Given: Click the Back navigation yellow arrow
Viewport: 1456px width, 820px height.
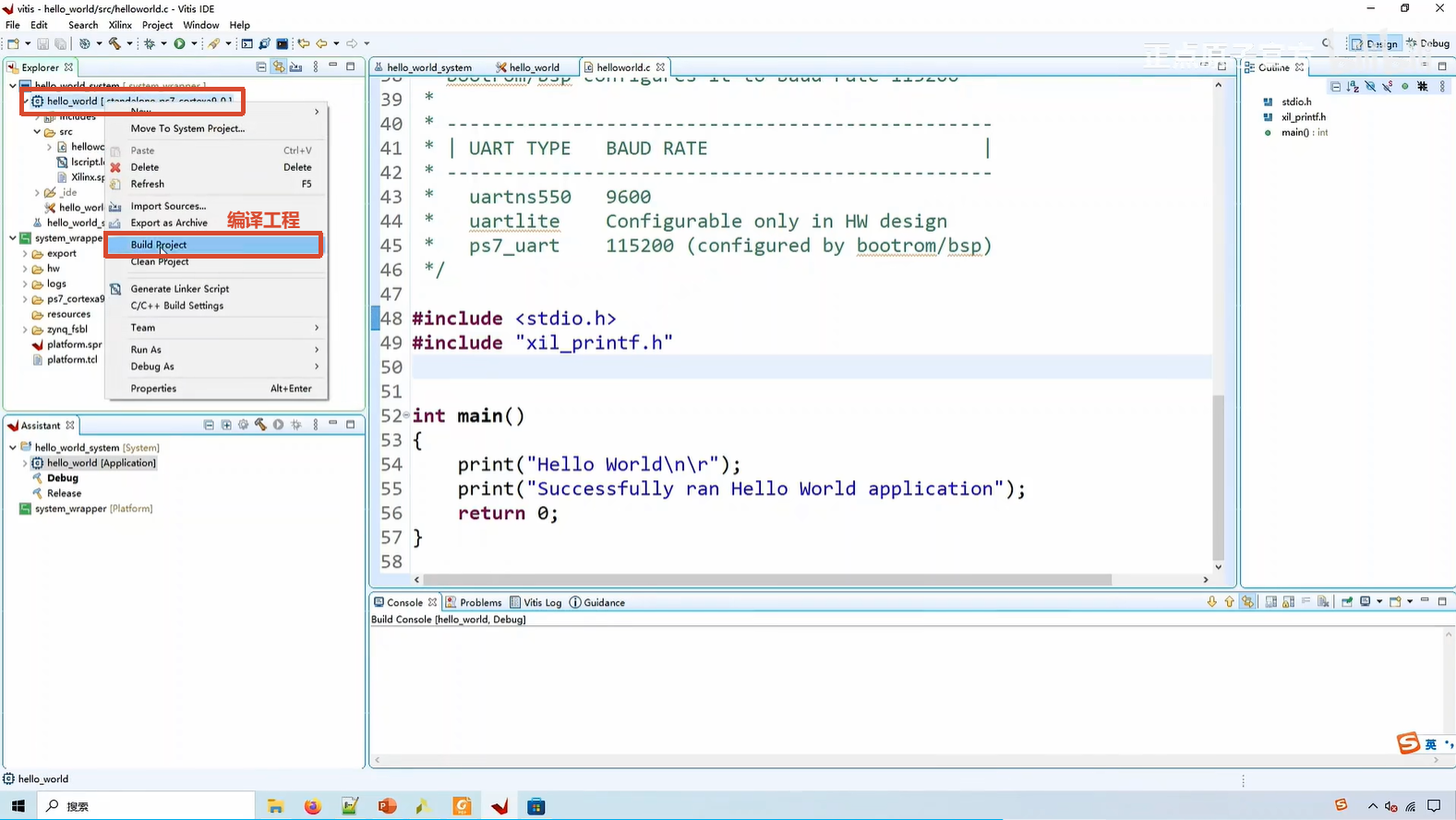Looking at the screenshot, I should coord(321,43).
